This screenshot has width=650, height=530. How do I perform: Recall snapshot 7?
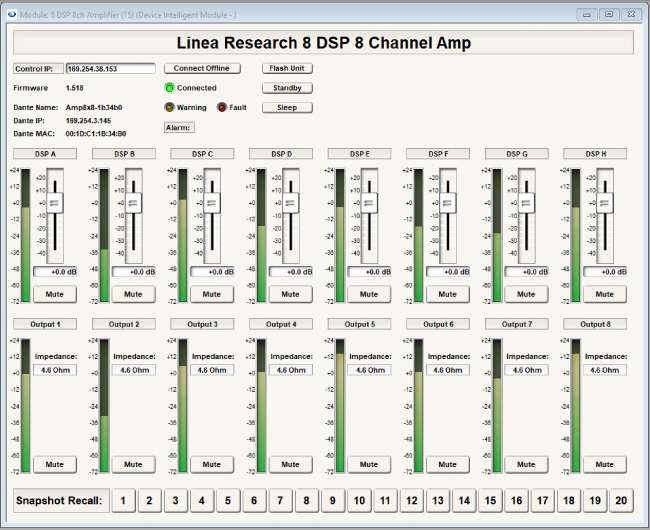(x=280, y=501)
